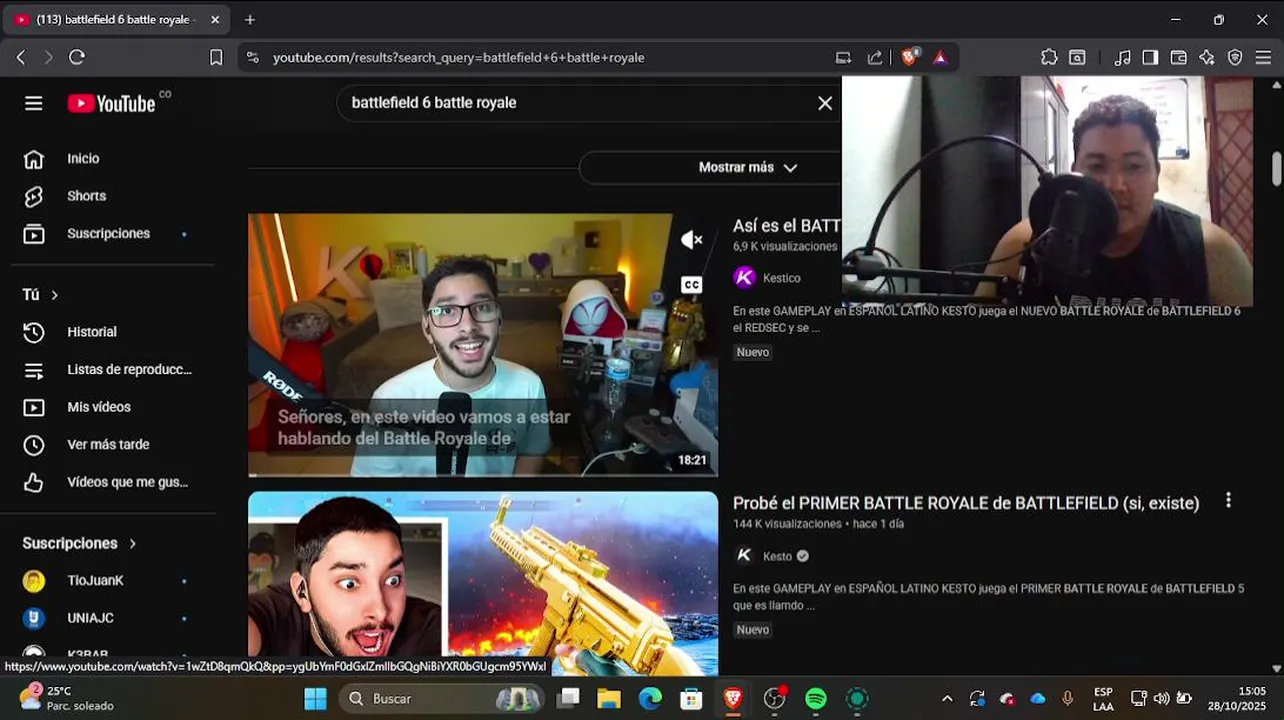Open Spotify from the taskbar

tap(816, 698)
